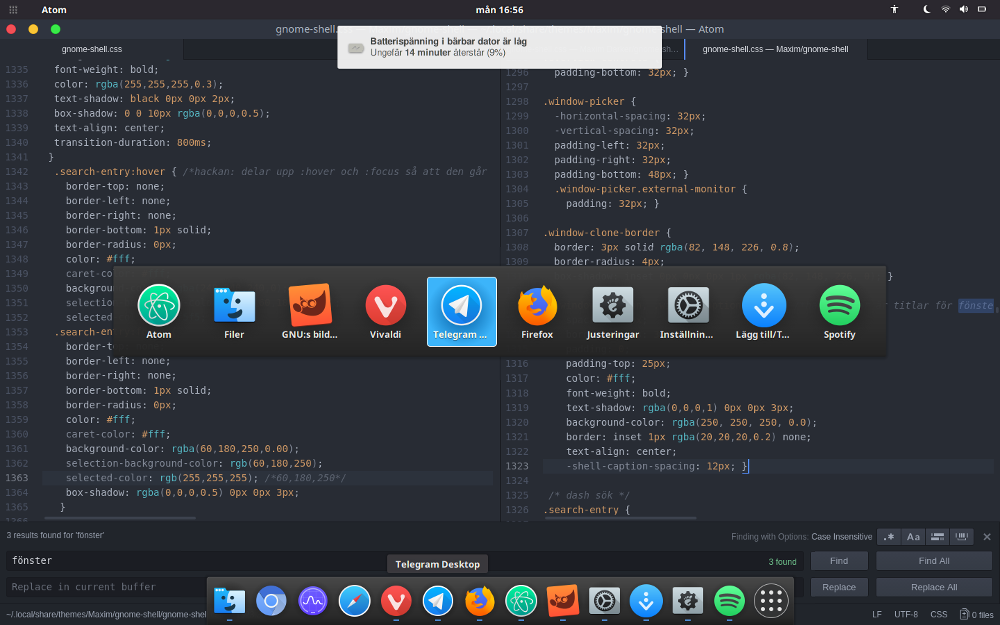Image resolution: width=1000 pixels, height=625 pixels.
Task: Click the Find button
Action: click(839, 561)
